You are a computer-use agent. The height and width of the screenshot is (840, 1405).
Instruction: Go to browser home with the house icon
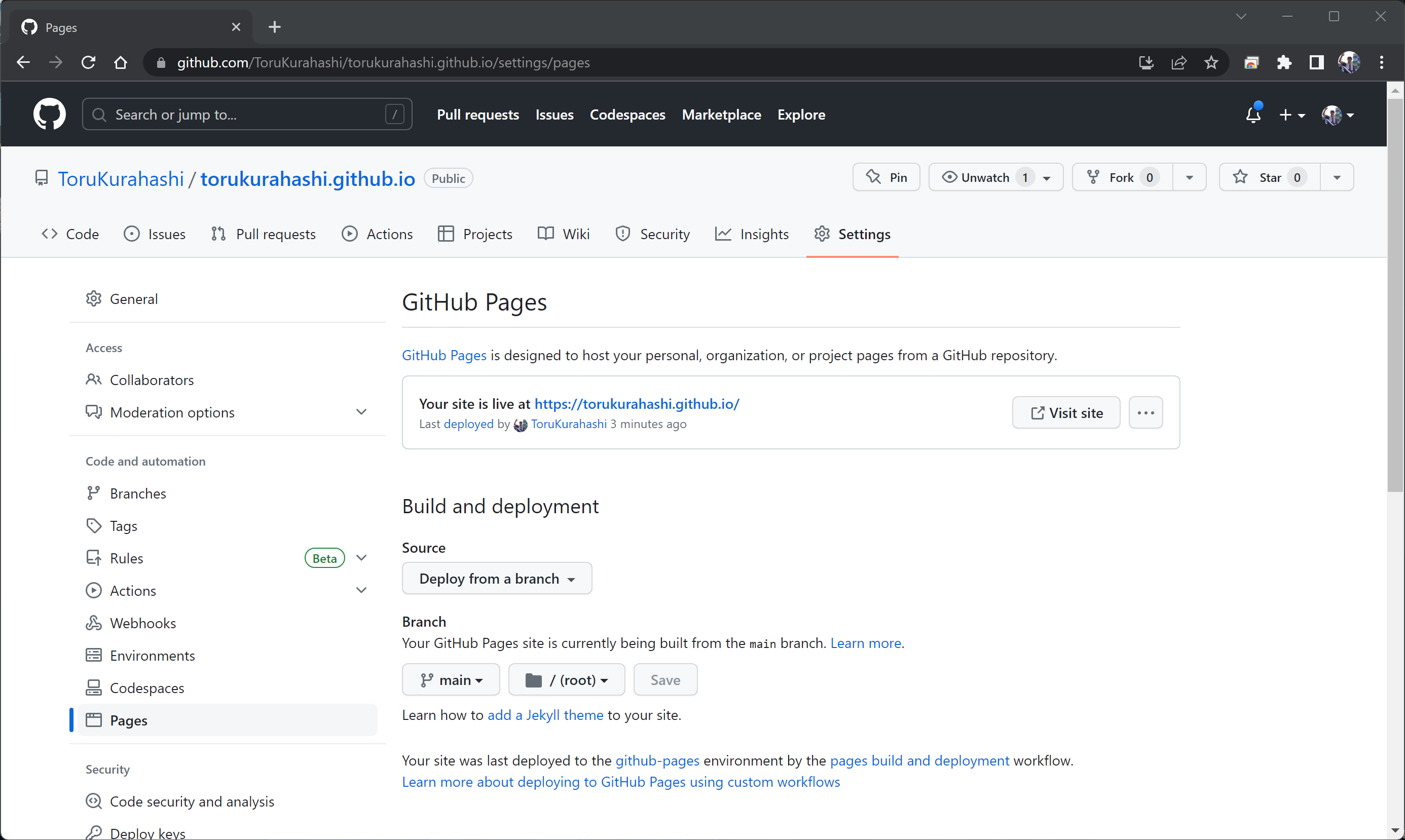coord(120,62)
